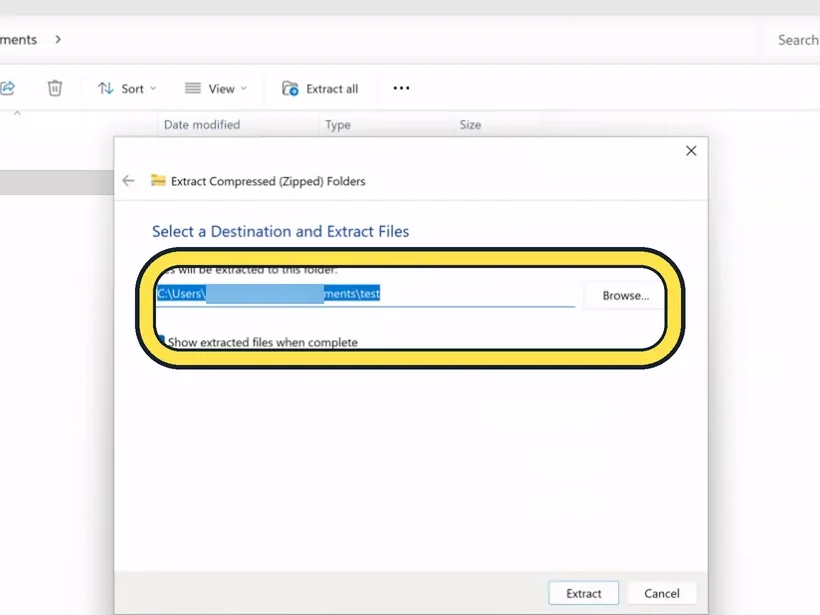The height and width of the screenshot is (615, 820).
Task: Click the Search box in File Explorer
Action: pyautogui.click(x=792, y=40)
